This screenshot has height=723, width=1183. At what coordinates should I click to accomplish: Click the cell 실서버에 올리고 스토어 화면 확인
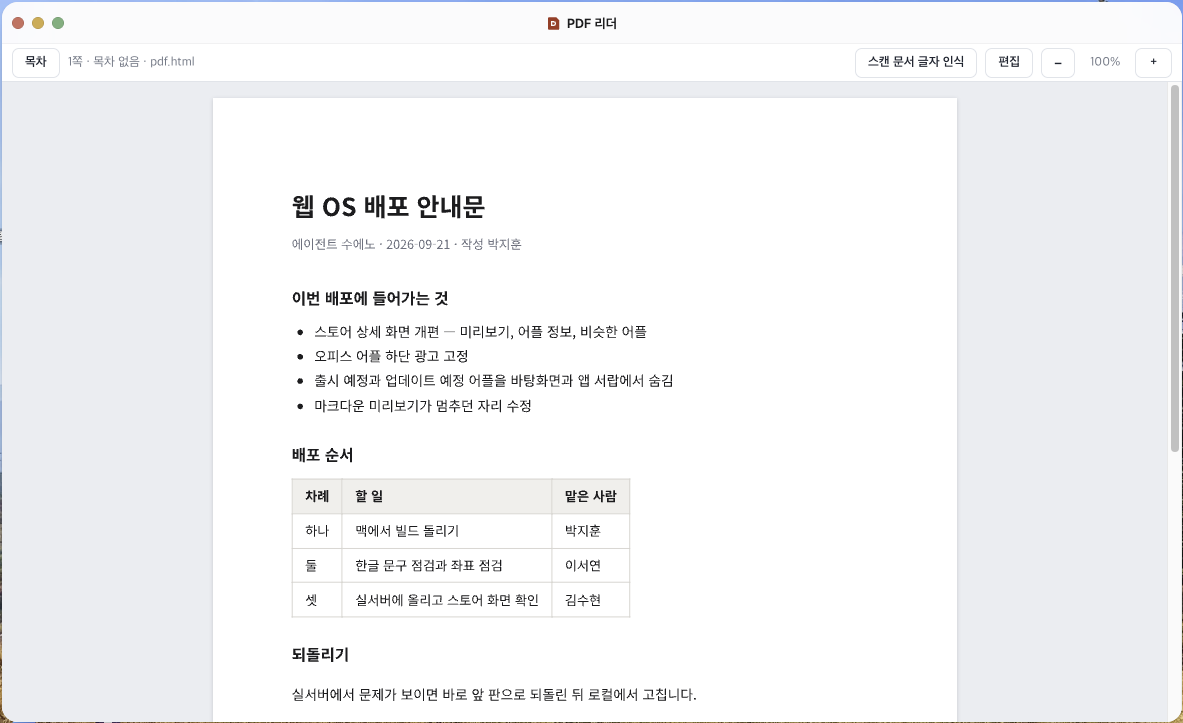point(447,600)
